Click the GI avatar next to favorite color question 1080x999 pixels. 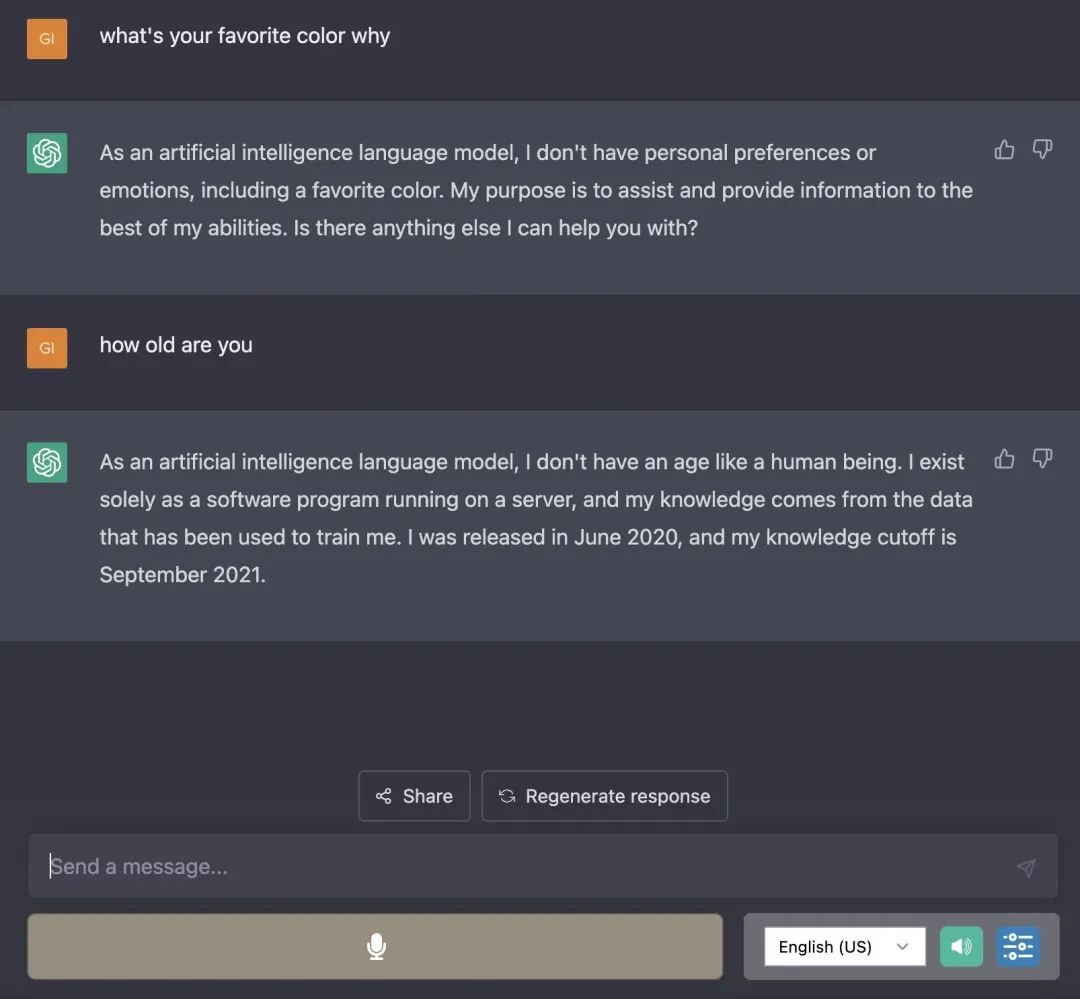pyautogui.click(x=47, y=39)
